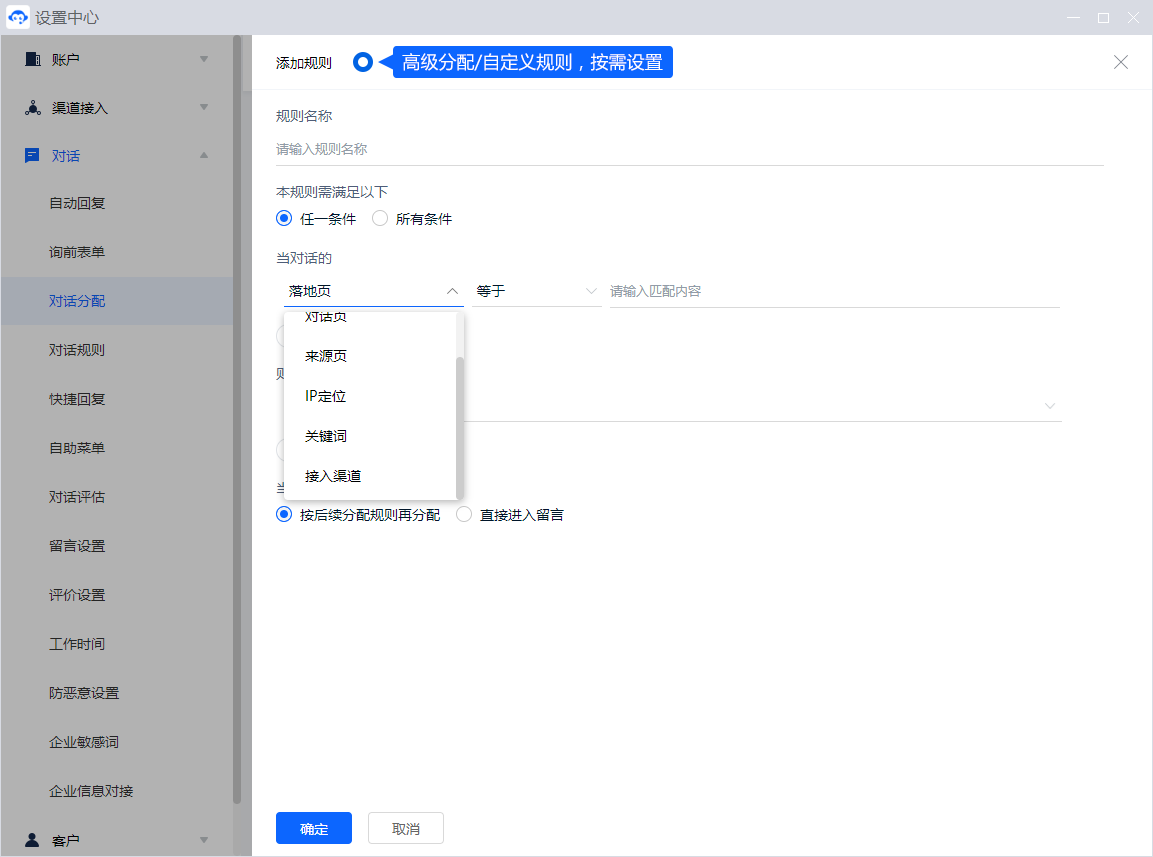Expand the 账户 menu arrow
Image resolution: width=1153 pixels, height=857 pixels.
point(204,59)
